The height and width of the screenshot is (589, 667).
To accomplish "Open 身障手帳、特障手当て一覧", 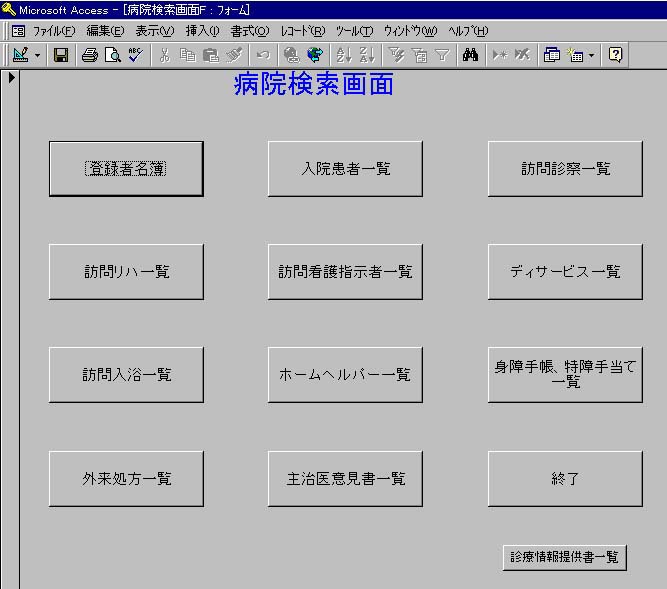I will pyautogui.click(x=565, y=375).
